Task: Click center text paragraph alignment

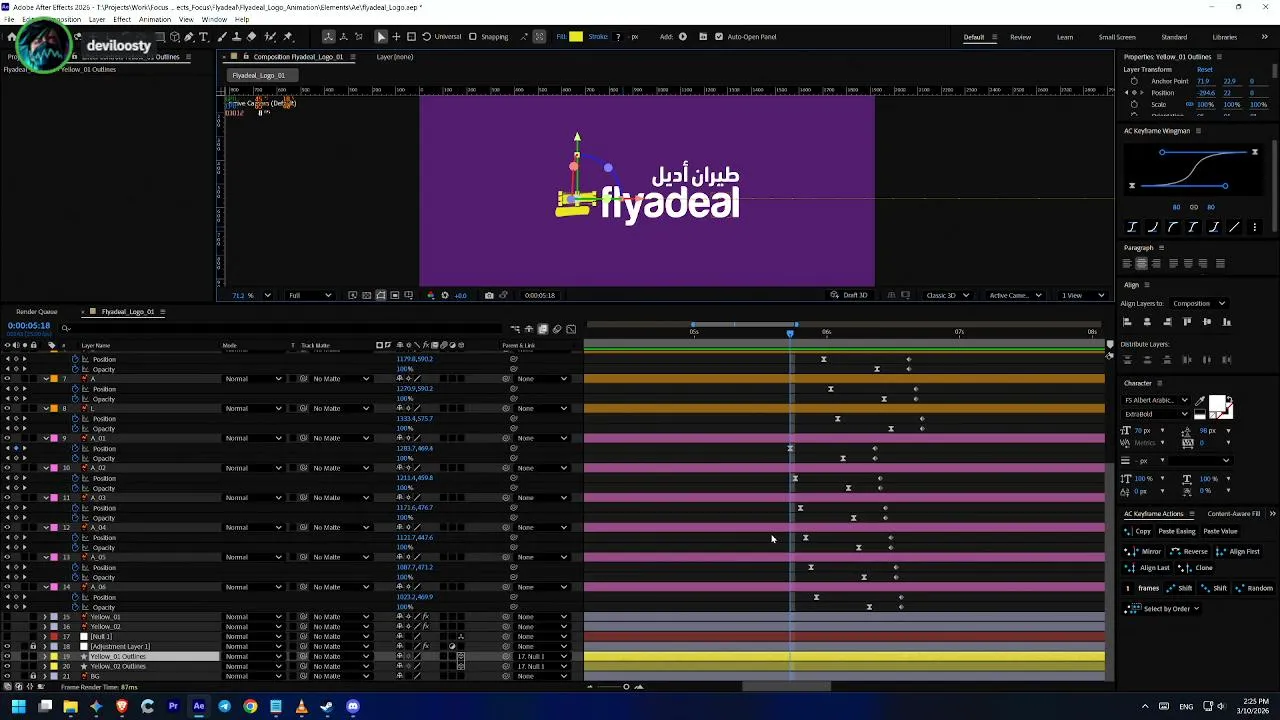Action: pos(1141,264)
